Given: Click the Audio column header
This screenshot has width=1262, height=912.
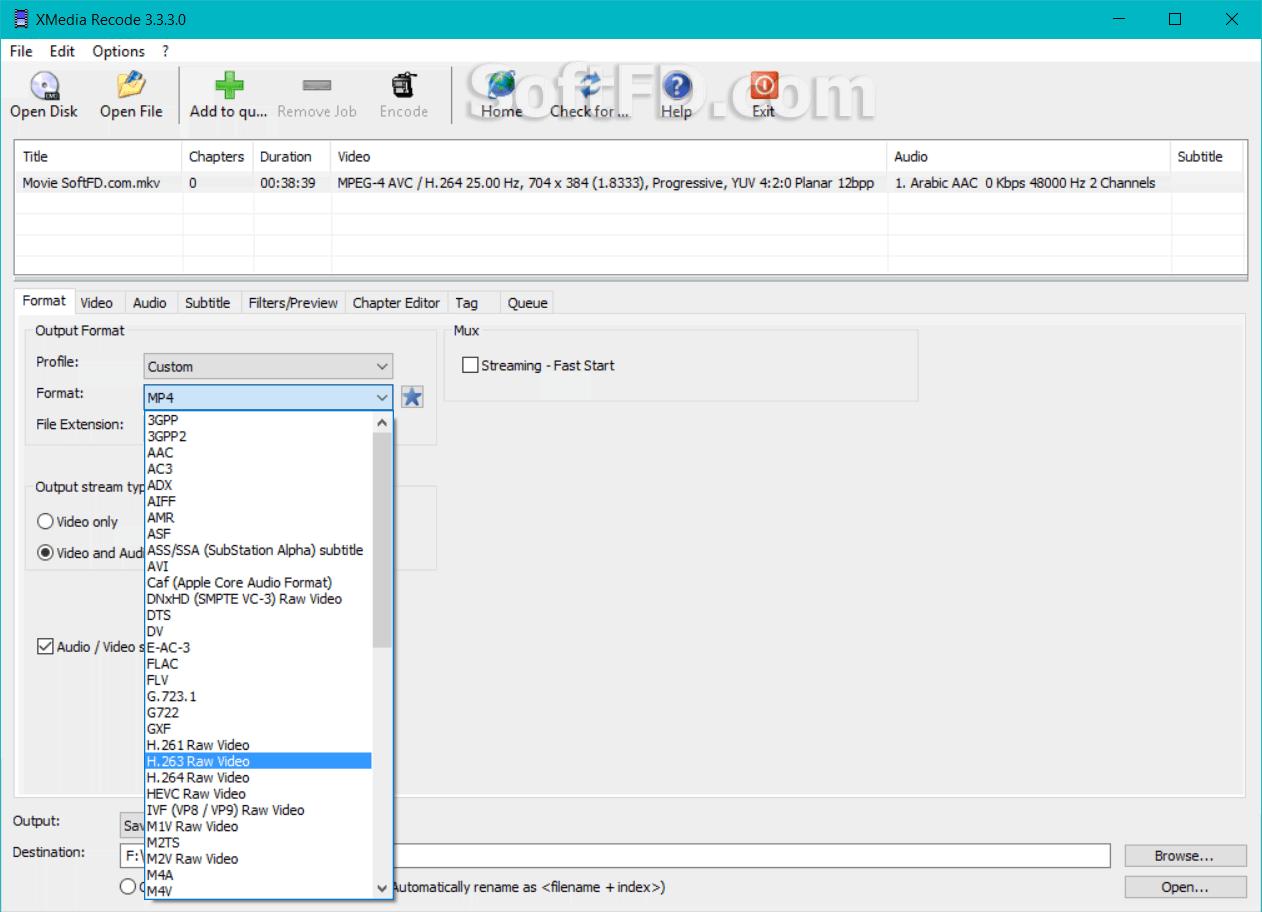Looking at the screenshot, I should coord(1028,157).
